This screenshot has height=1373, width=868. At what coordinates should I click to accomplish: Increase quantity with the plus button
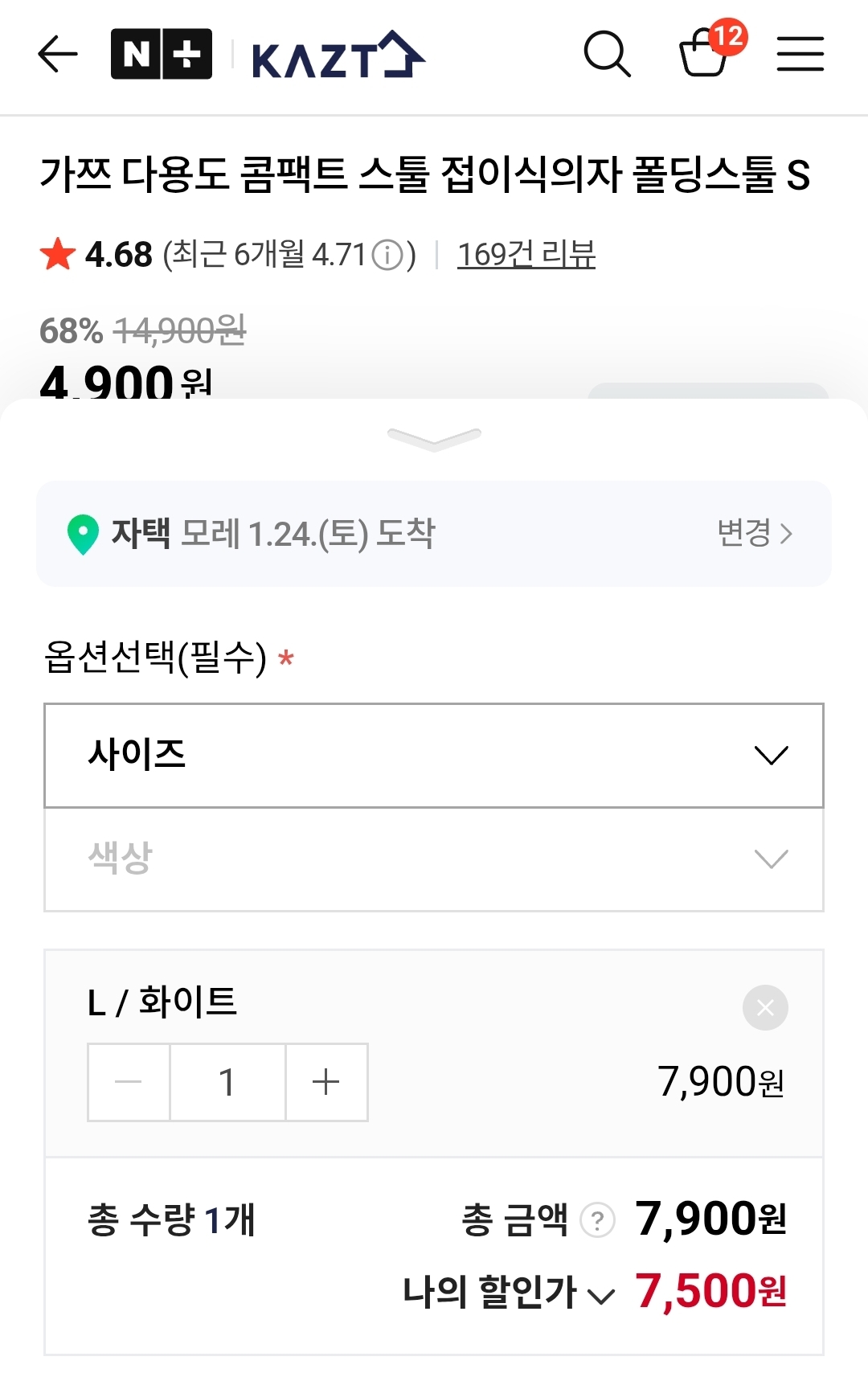pos(326,1082)
